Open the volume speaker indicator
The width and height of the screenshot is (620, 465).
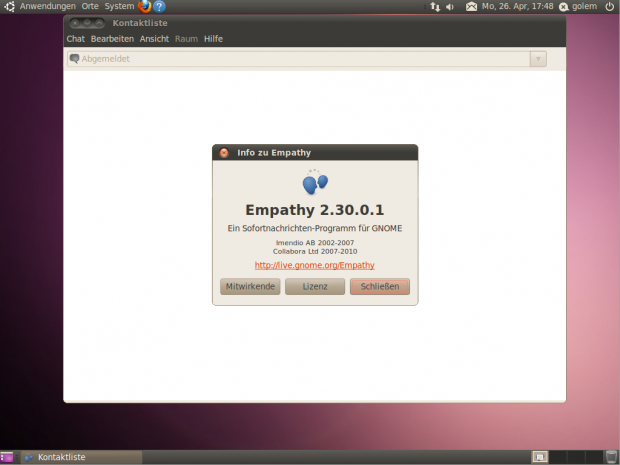coord(450,7)
